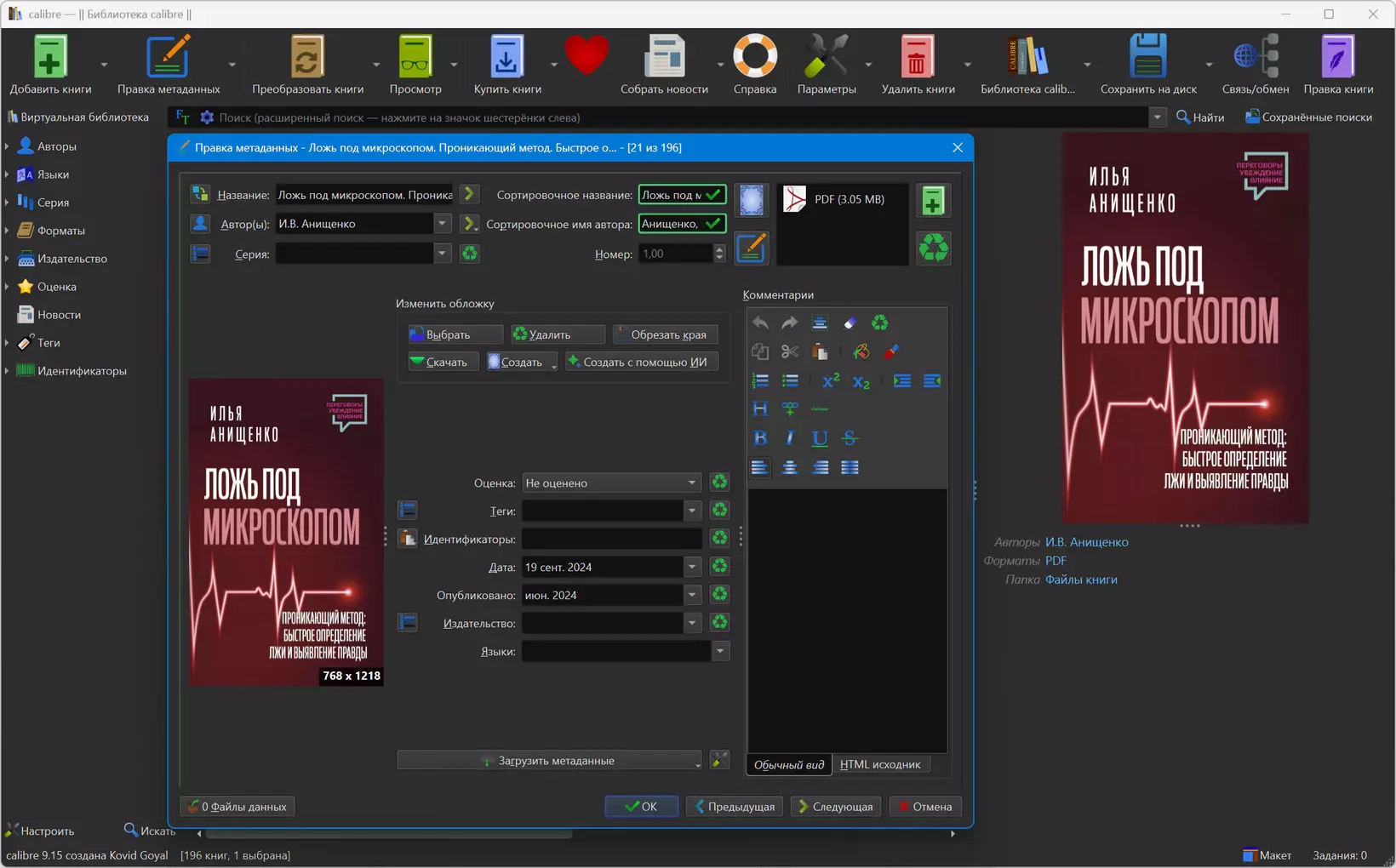Image resolution: width=1396 pixels, height=868 pixels.
Task: Expand the Авторы tree node in sidebar
Action: [7, 146]
